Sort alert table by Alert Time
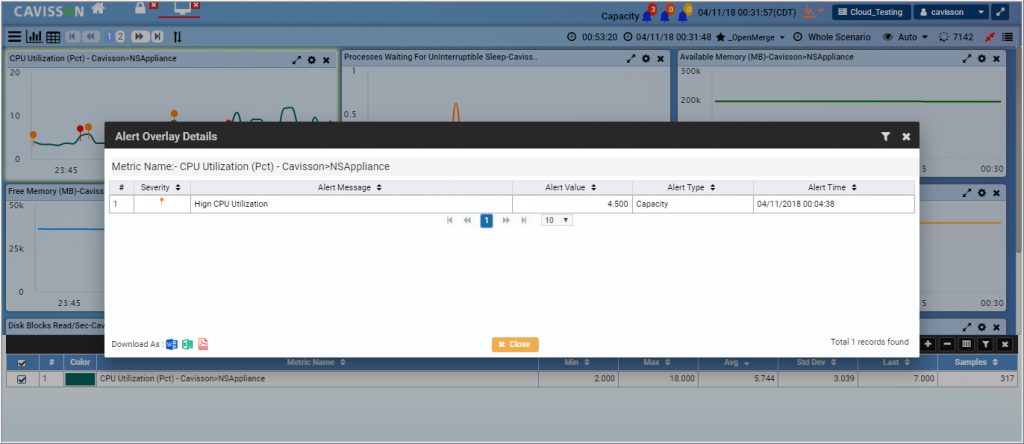 pyautogui.click(x=833, y=187)
